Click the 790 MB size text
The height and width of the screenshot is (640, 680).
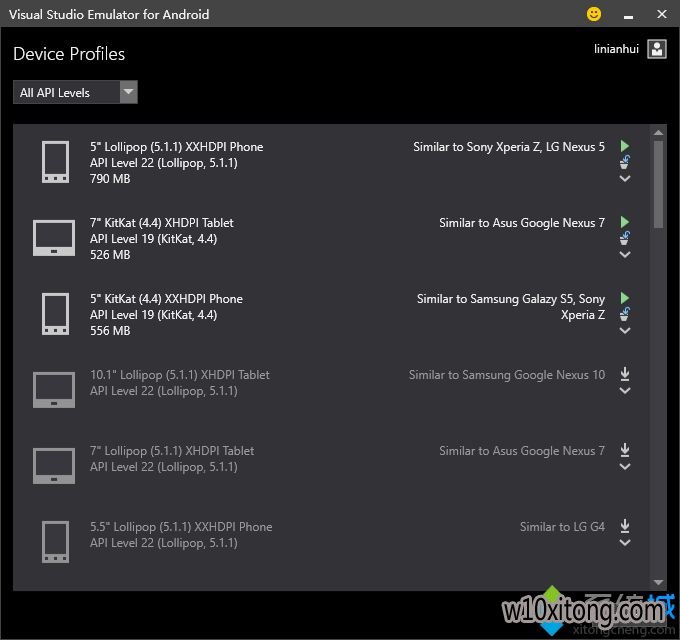(110, 179)
